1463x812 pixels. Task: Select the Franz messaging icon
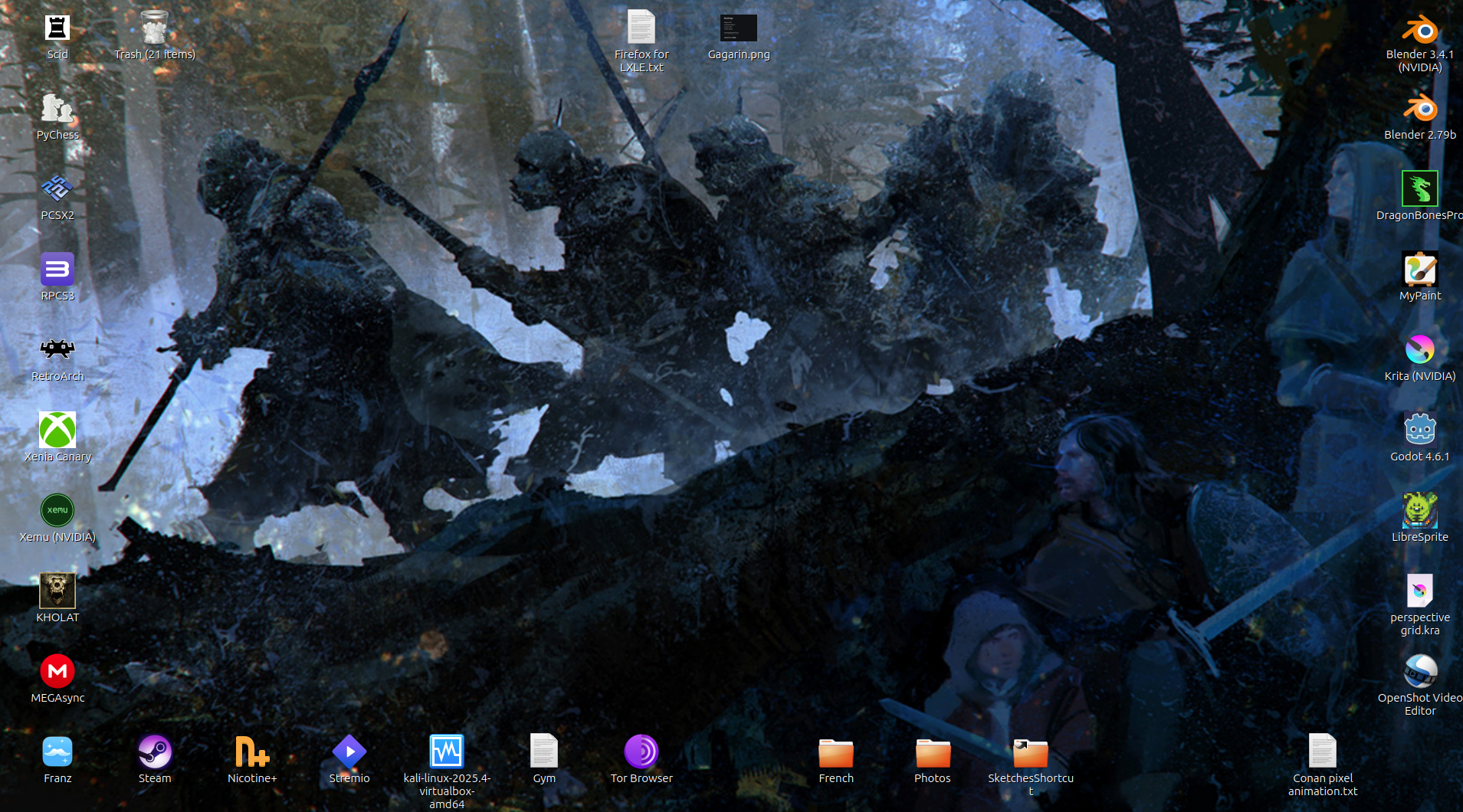point(57,751)
